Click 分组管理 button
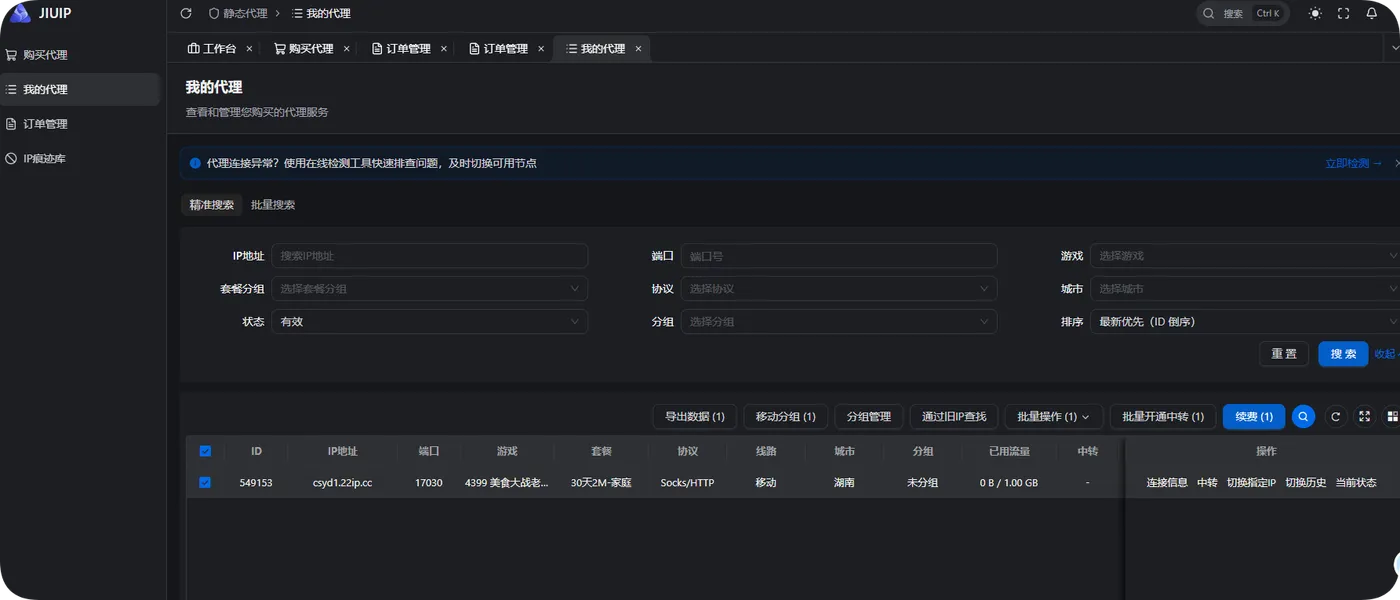The image size is (1400, 600). [869, 416]
